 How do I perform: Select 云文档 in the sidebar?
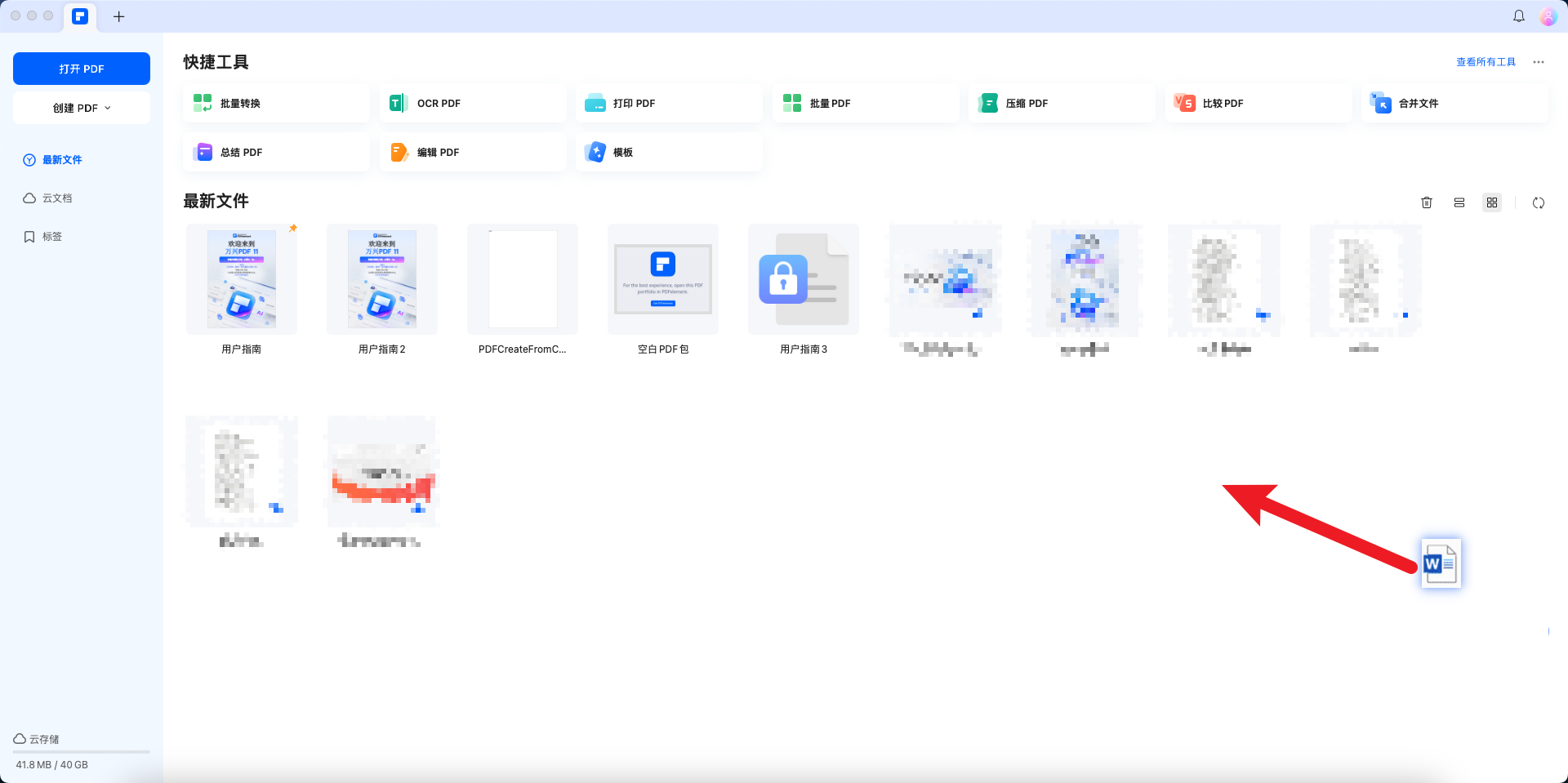point(55,198)
